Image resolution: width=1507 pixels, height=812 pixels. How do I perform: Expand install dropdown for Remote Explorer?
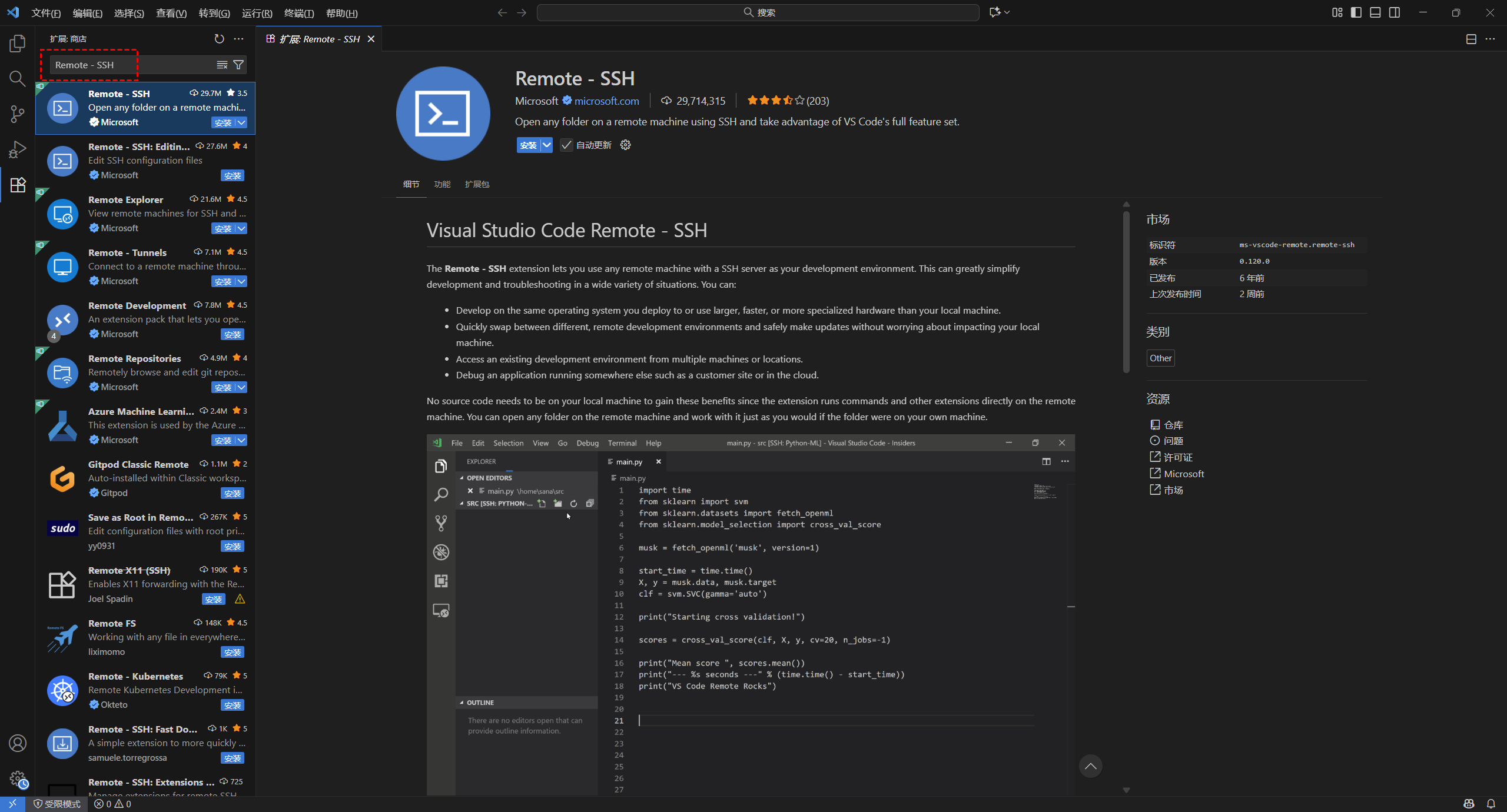241,228
